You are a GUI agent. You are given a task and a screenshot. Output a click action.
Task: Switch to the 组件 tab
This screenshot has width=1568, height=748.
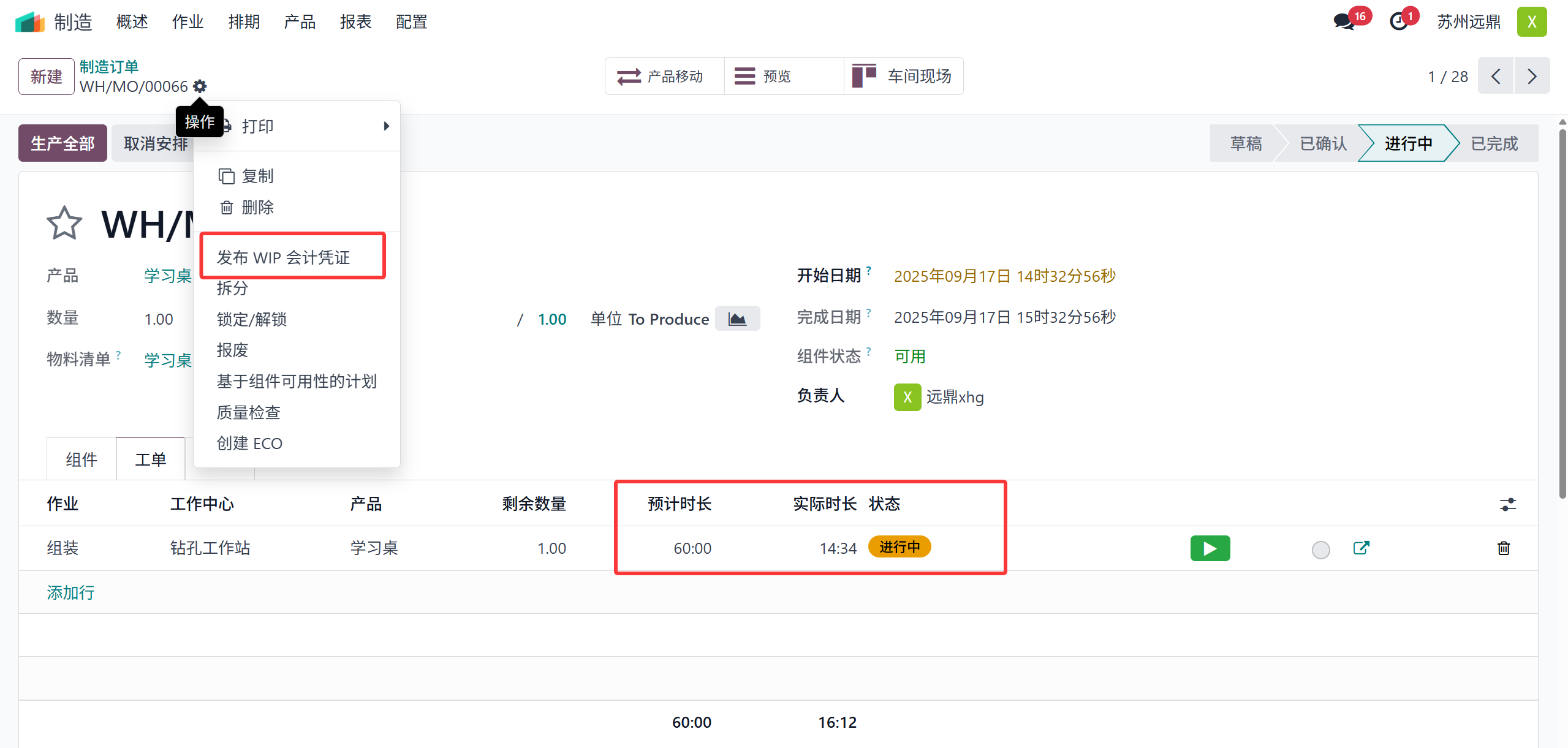point(81,459)
